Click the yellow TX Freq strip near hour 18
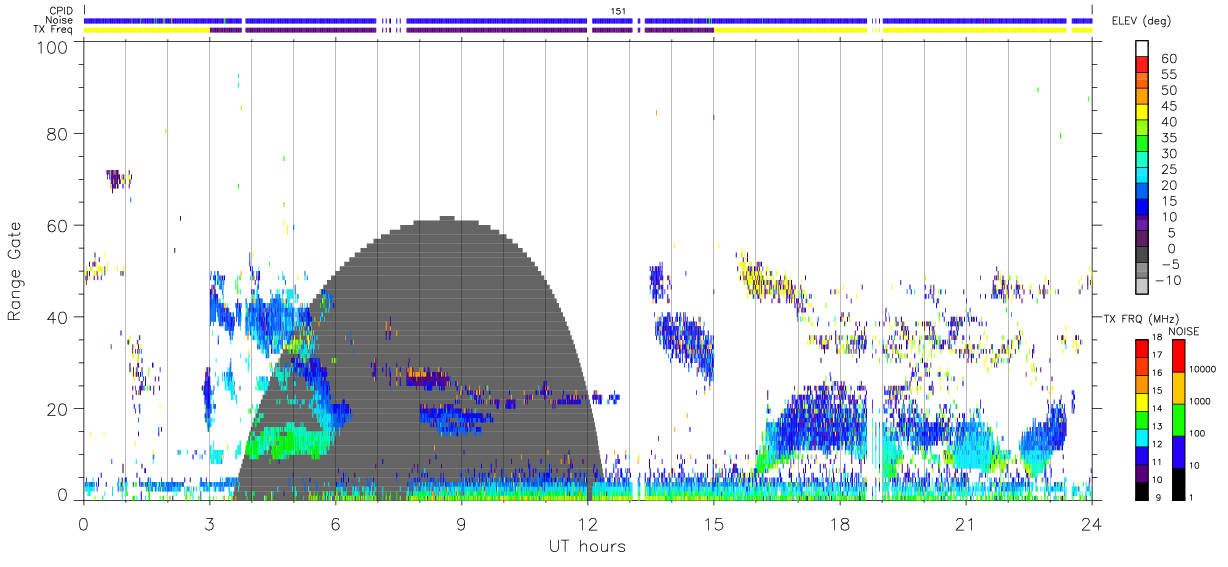Screen dimensions: 1228x567 pos(790,30)
